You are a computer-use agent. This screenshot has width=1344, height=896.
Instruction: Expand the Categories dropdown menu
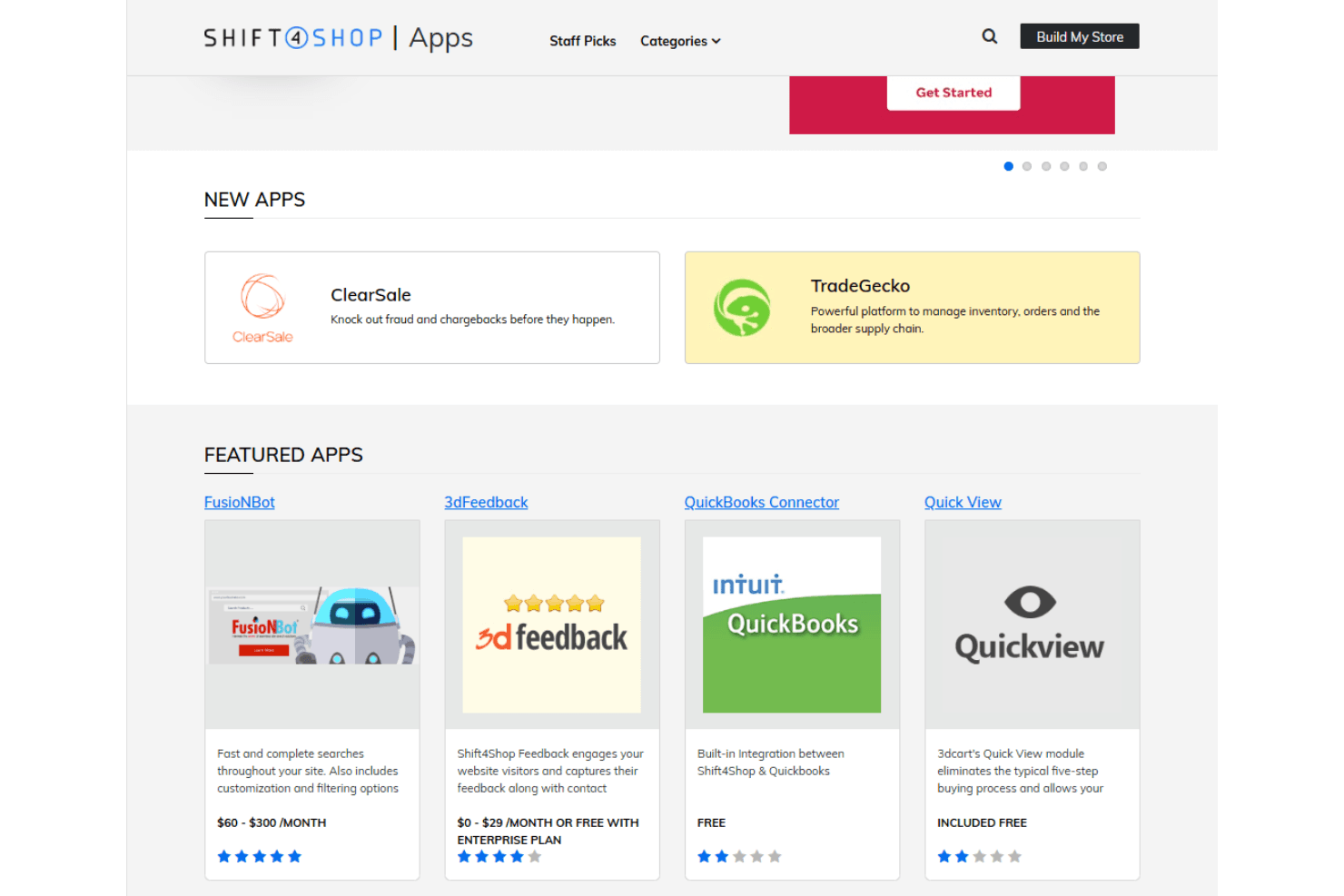pos(680,41)
